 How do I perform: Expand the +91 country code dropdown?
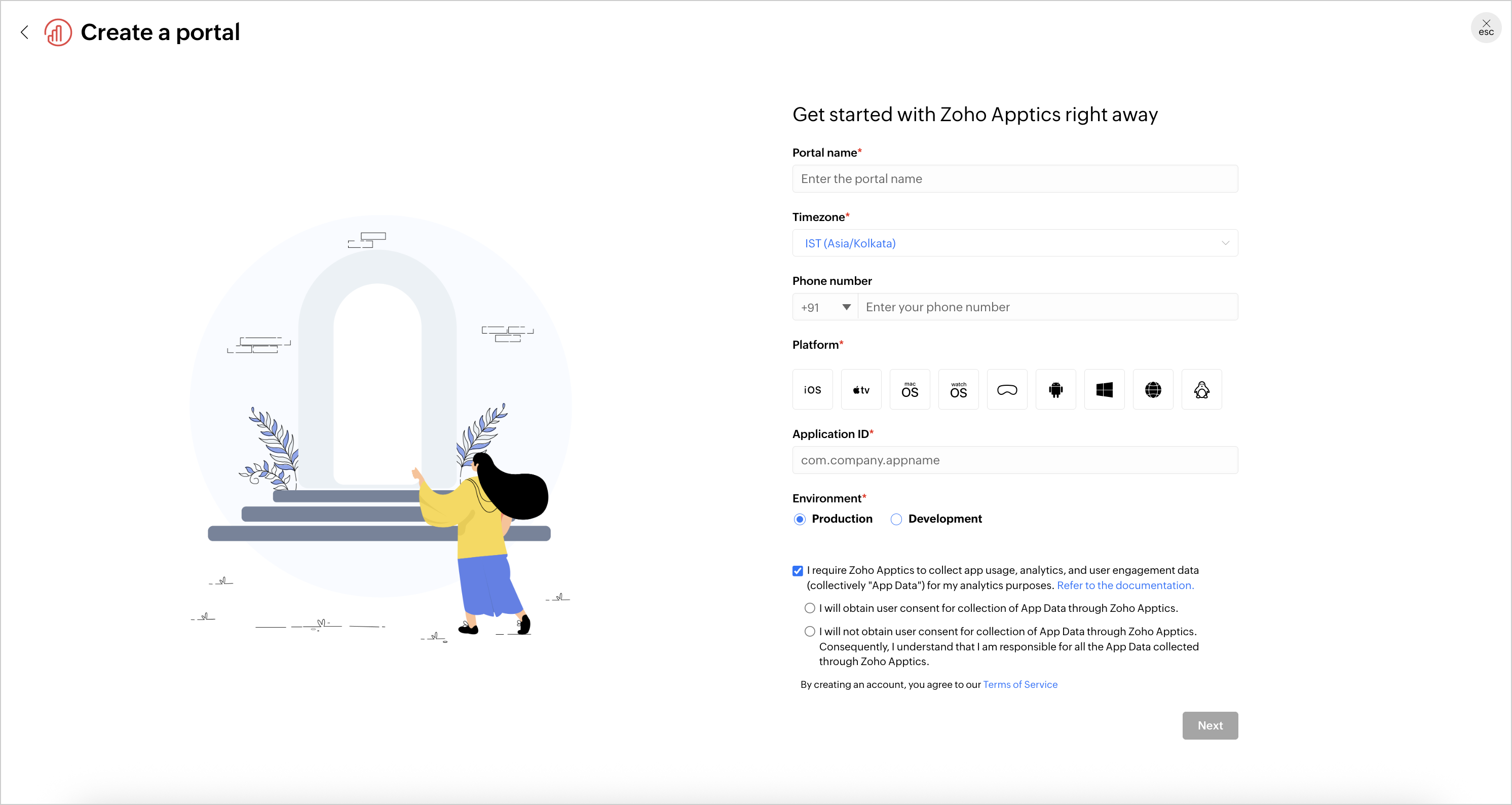(x=825, y=307)
